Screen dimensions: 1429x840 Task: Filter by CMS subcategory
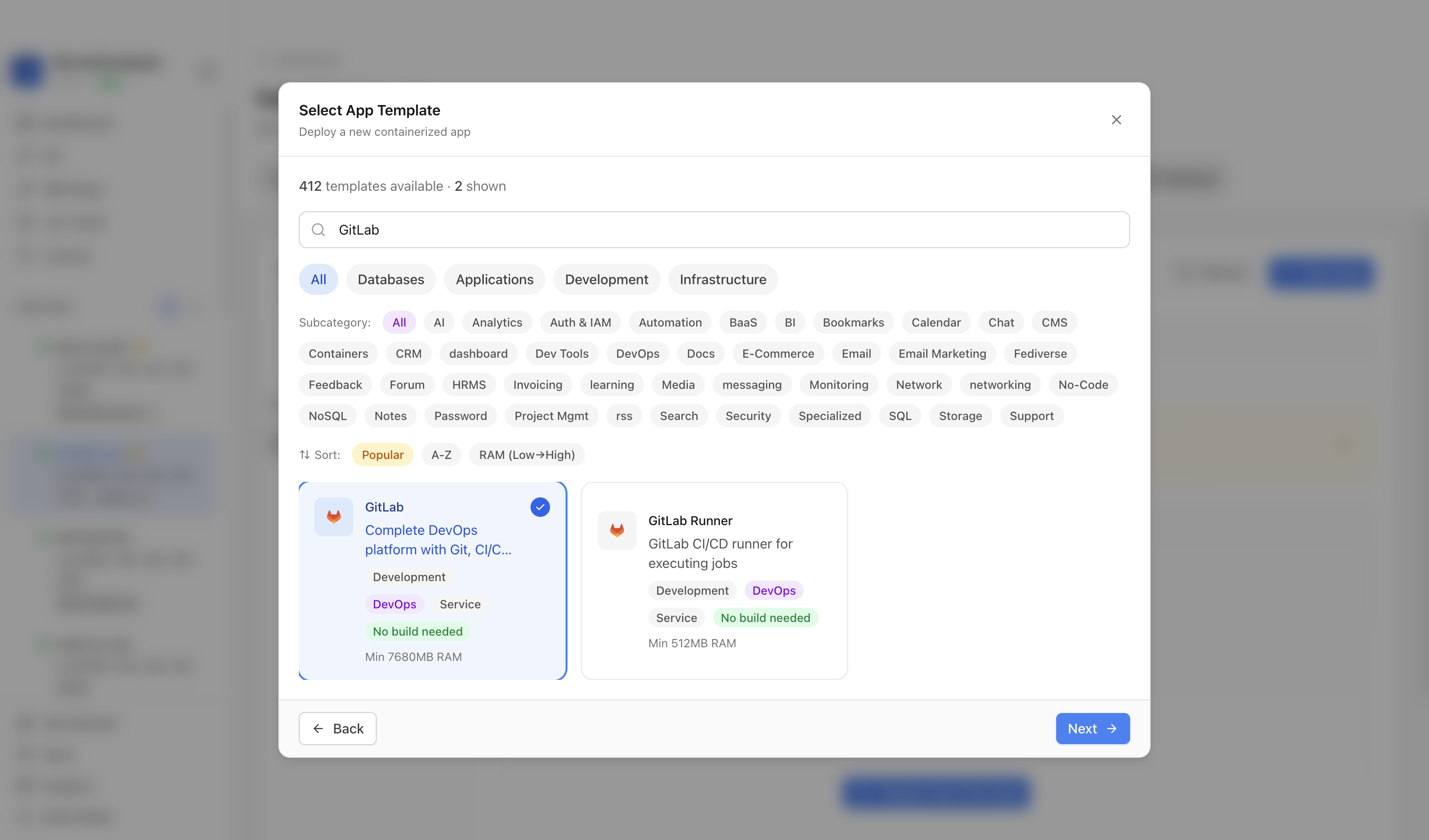(1054, 322)
